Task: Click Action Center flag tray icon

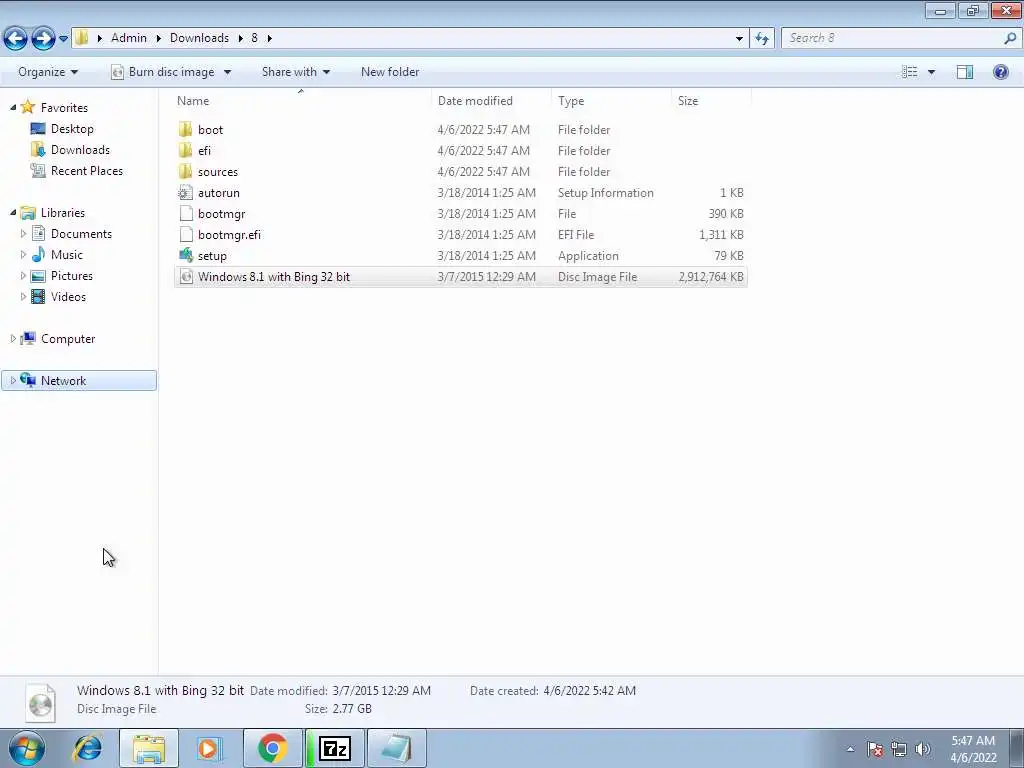Action: pos(875,749)
